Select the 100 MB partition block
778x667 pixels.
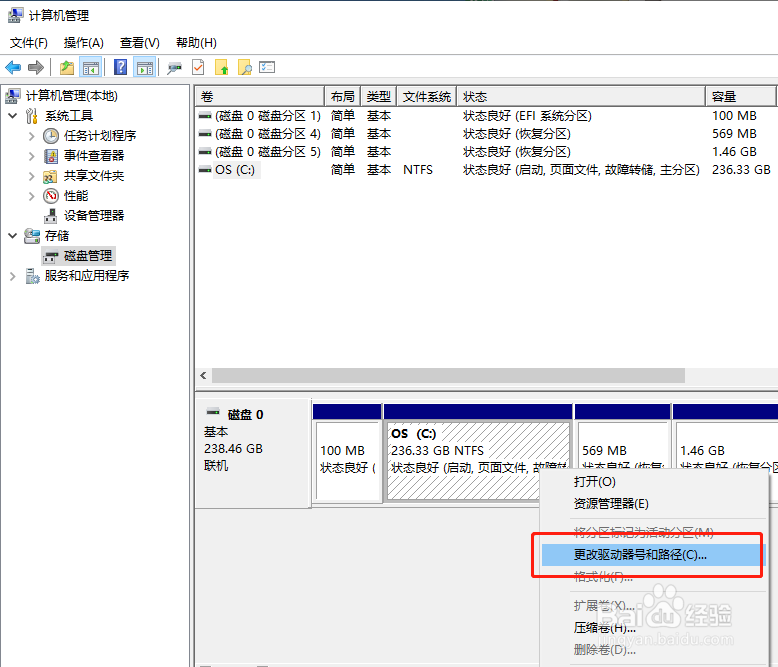[x=347, y=453]
